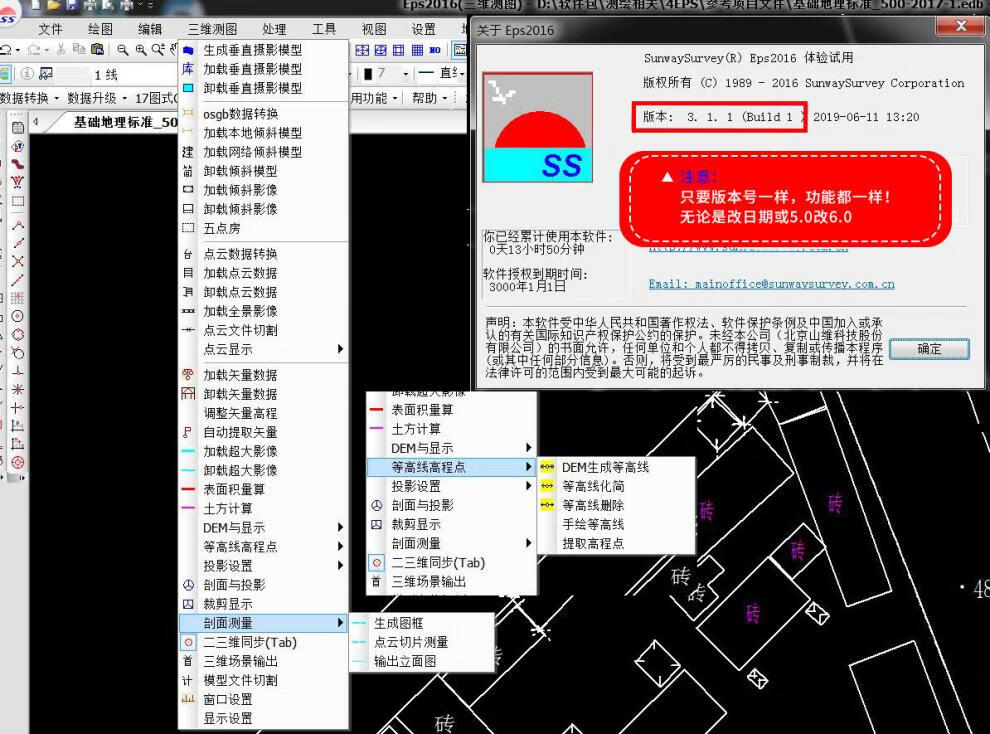Screen dimensions: 990x734
Task: Click the yellow DEM生成等高线 icon
Action: tap(547, 467)
